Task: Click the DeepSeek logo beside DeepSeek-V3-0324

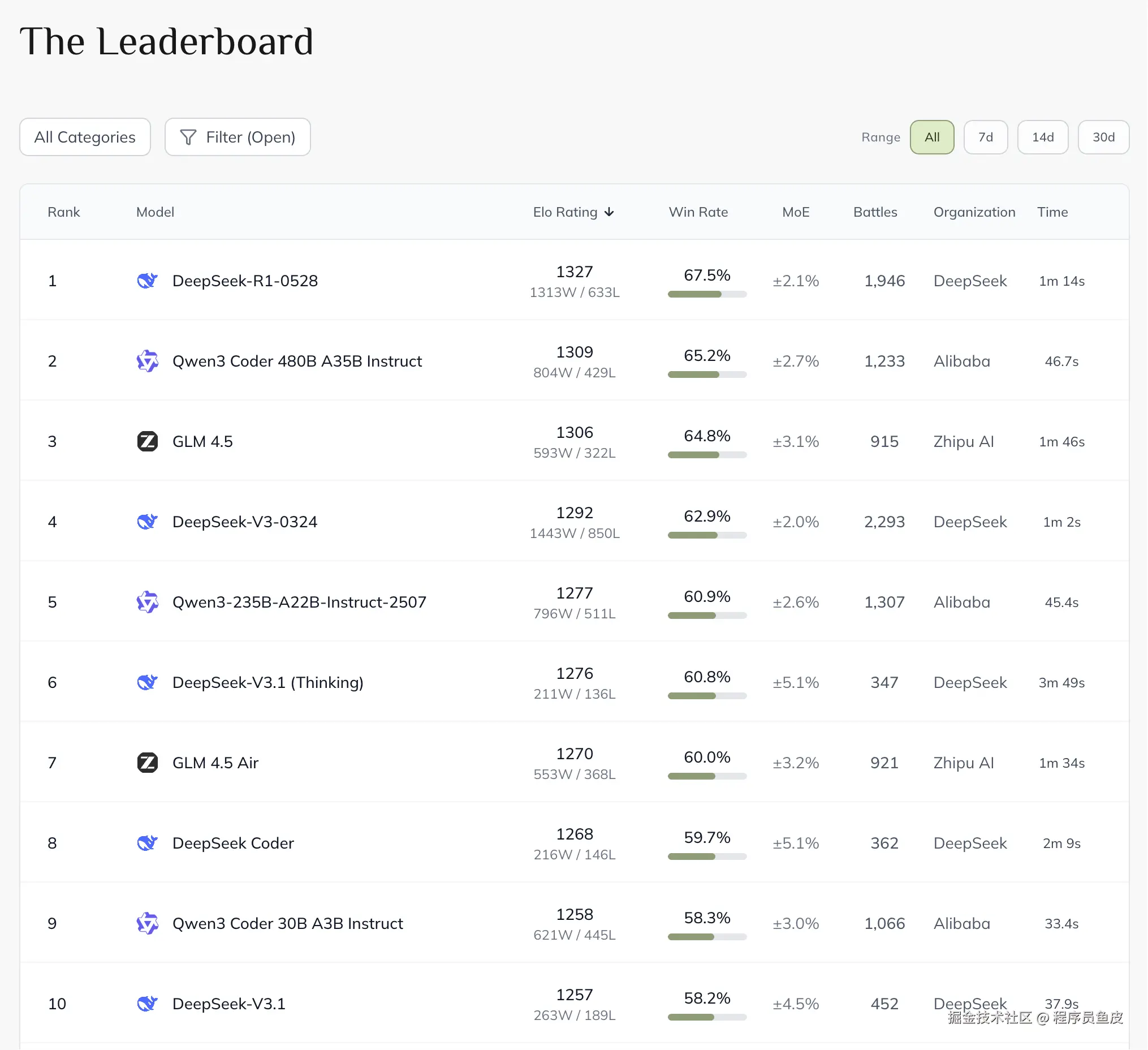Action: (147, 522)
